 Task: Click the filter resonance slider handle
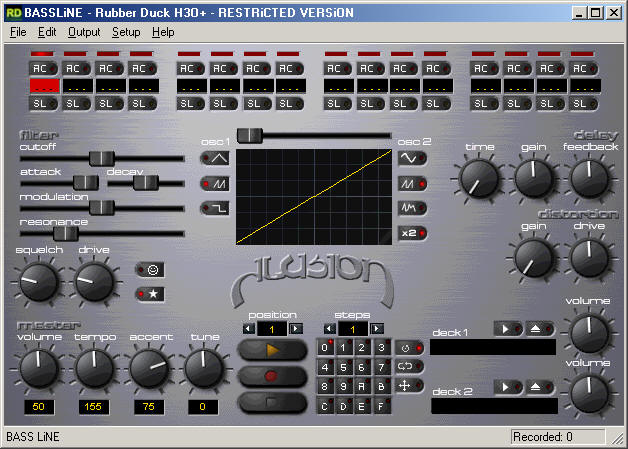66,234
